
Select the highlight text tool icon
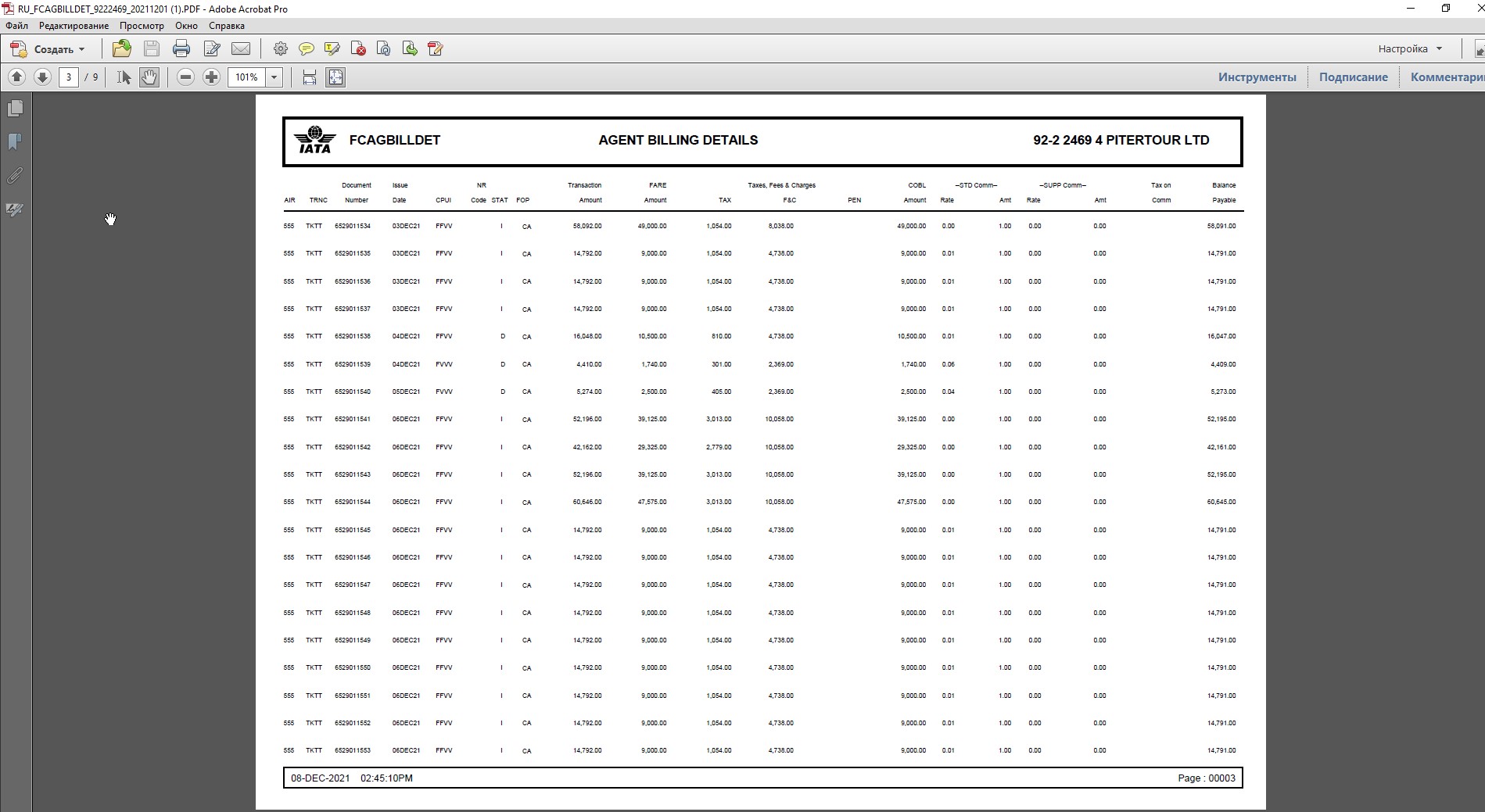(x=332, y=49)
